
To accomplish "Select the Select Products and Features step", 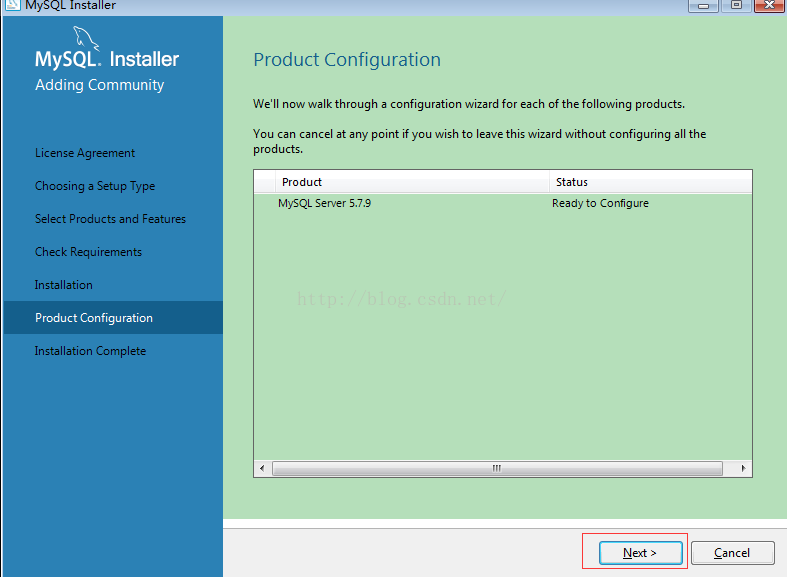I will click(110, 219).
